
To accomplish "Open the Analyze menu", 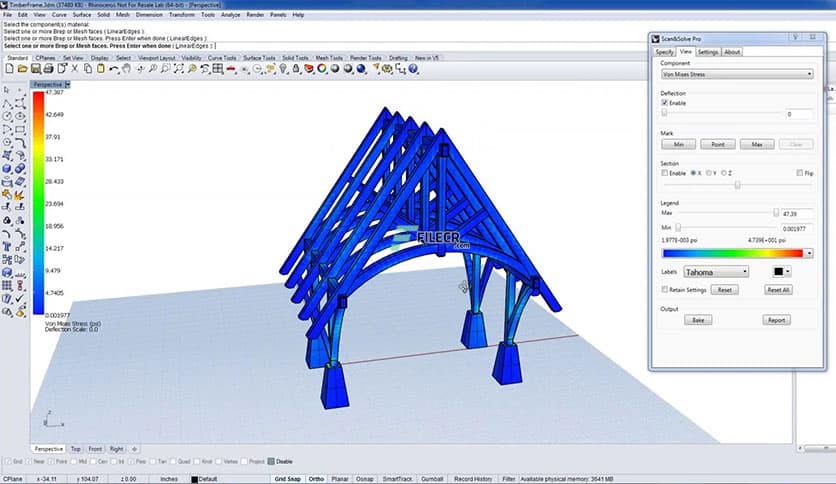I will click(x=230, y=15).
